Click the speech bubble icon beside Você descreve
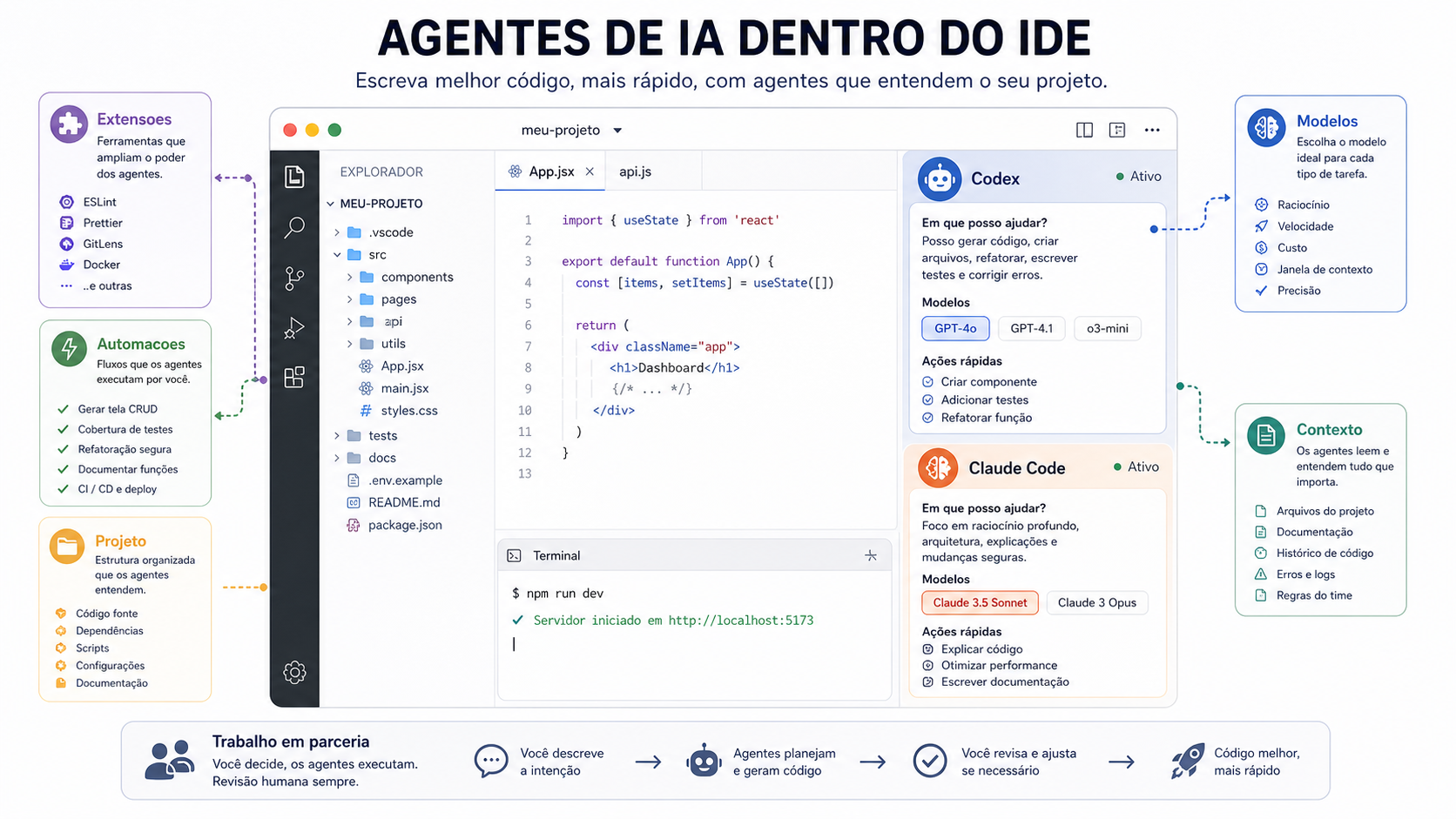Screen dimensions: 1456x819 pyautogui.click(x=491, y=761)
